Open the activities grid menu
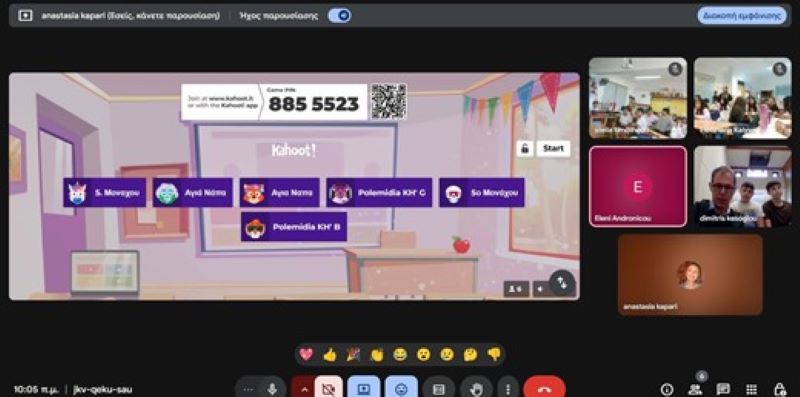 (751, 389)
